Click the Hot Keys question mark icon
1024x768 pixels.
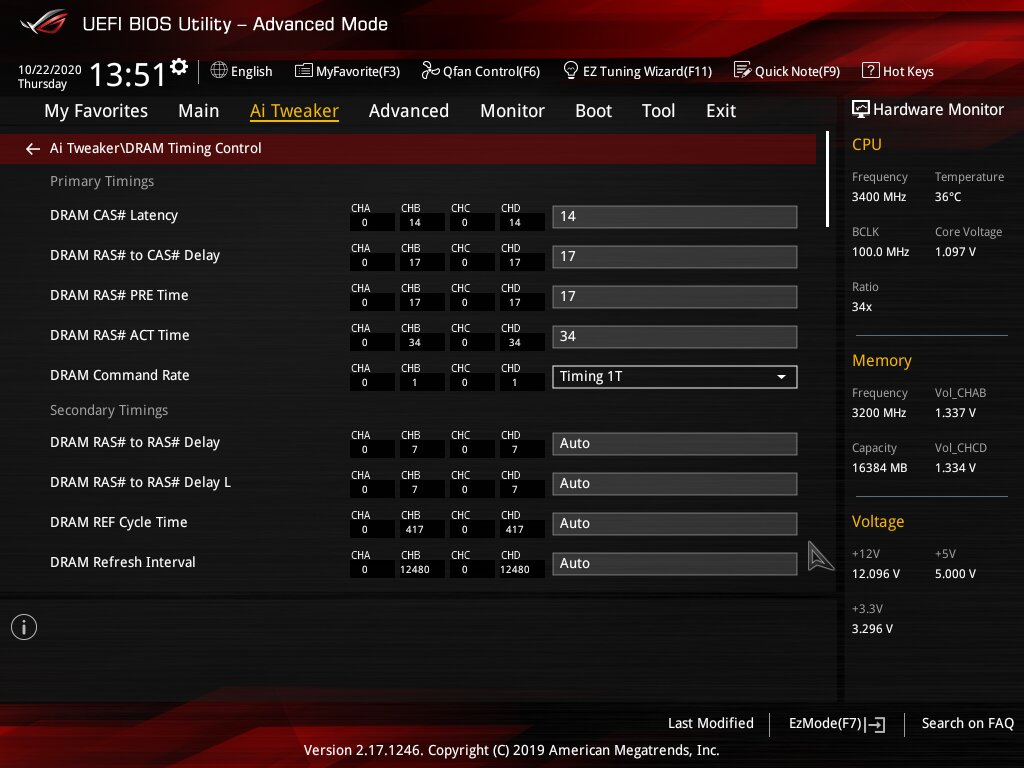pyautogui.click(x=870, y=70)
